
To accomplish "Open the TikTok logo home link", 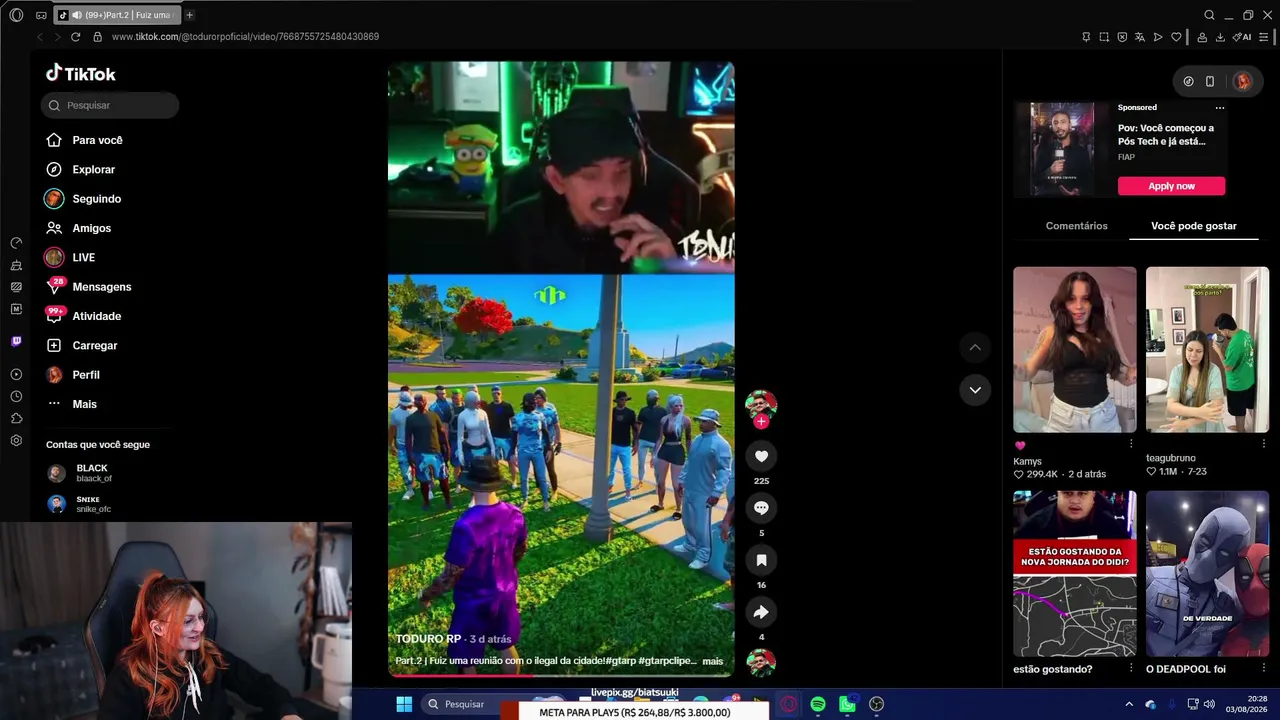I will tap(81, 74).
